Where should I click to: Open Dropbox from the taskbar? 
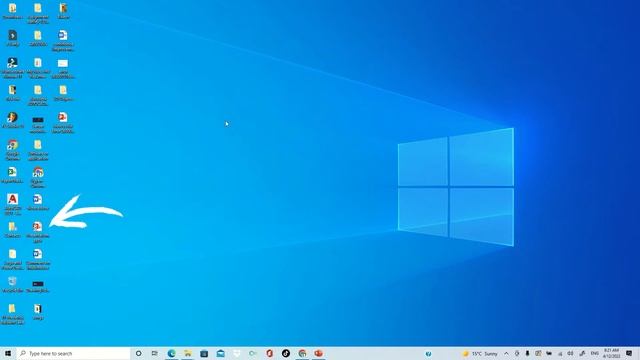[x=237, y=353]
